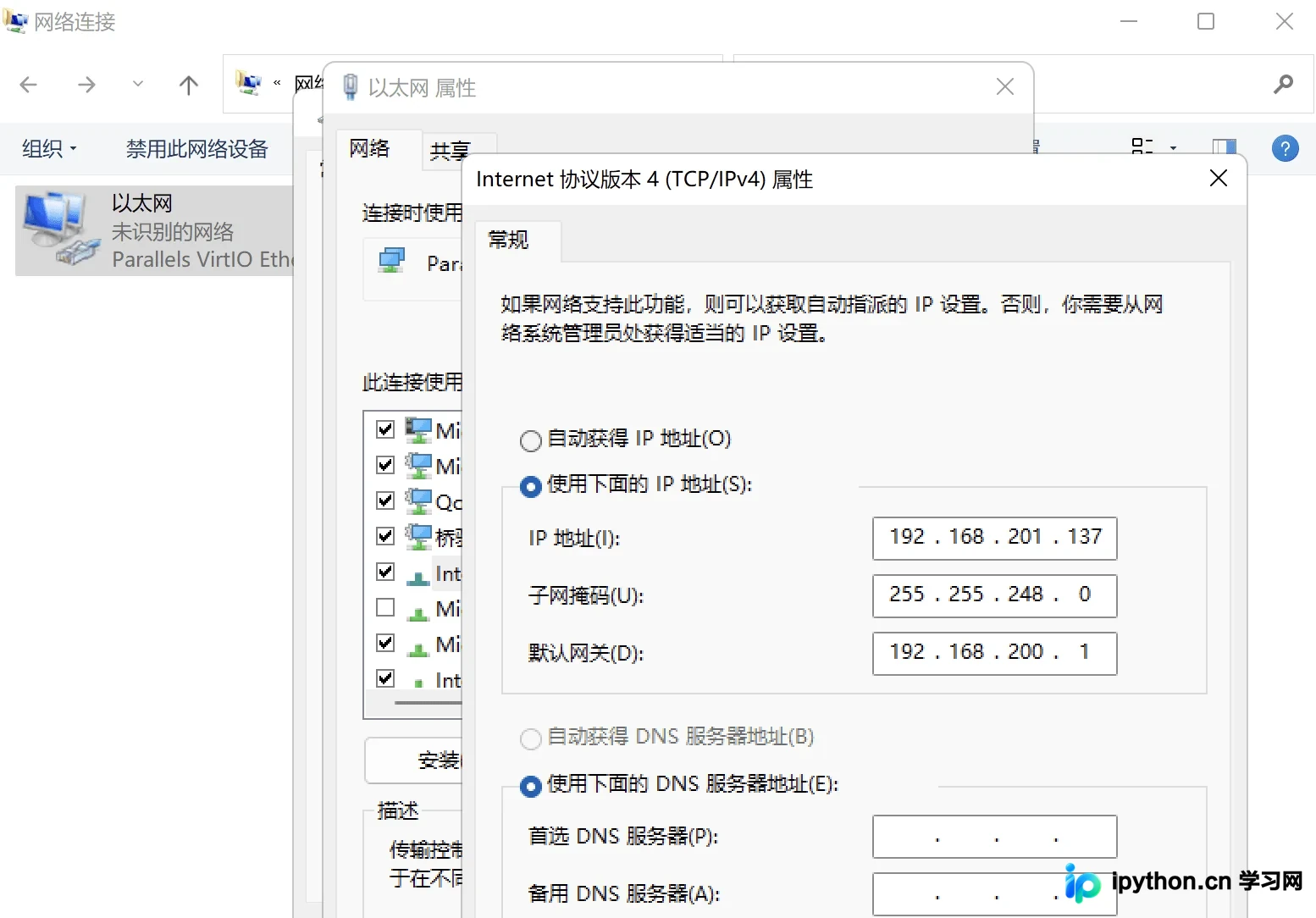
Task: Click the Ethernet Properties title bar icon
Action: (351, 87)
